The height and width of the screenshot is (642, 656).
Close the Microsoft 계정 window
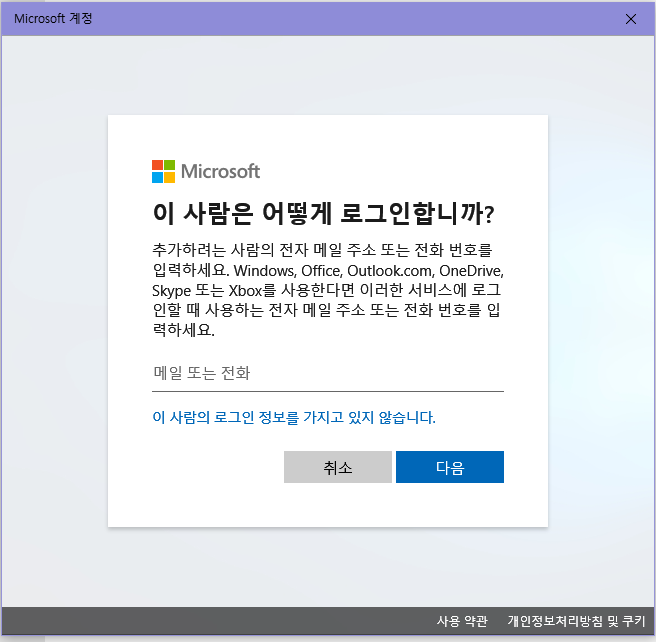[630, 19]
